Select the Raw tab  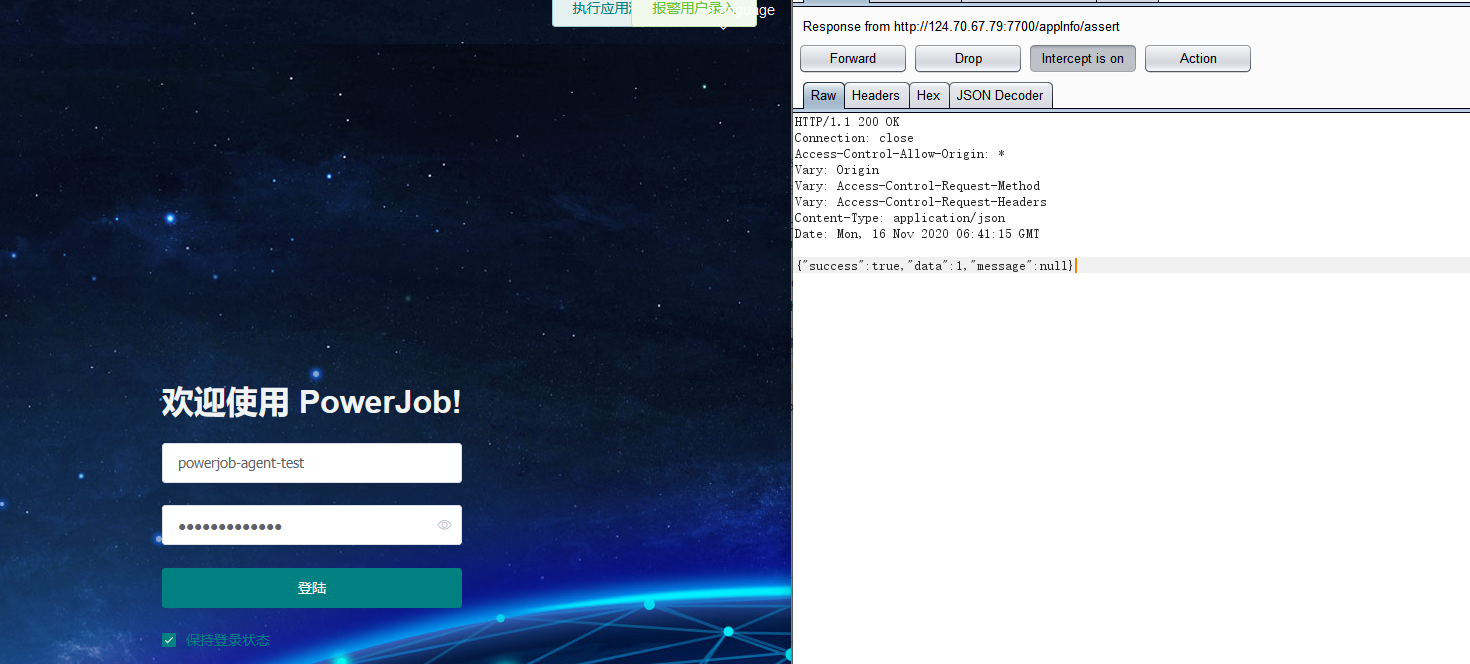[x=822, y=95]
